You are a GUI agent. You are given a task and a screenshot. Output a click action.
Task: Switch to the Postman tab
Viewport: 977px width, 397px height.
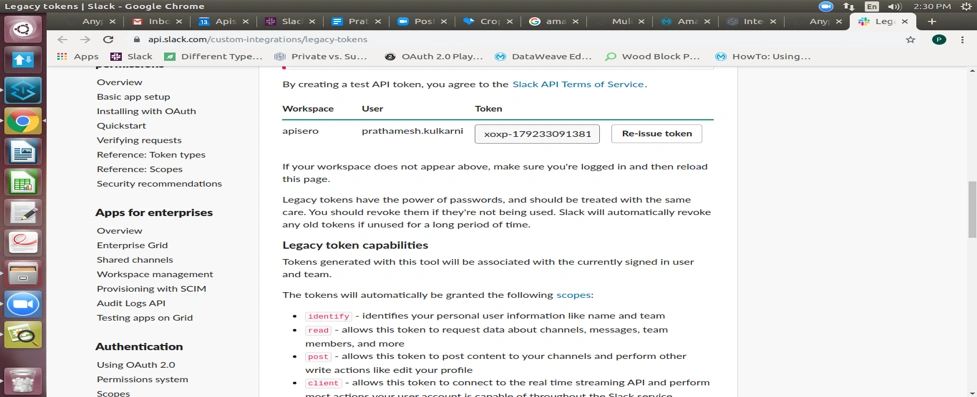point(421,21)
